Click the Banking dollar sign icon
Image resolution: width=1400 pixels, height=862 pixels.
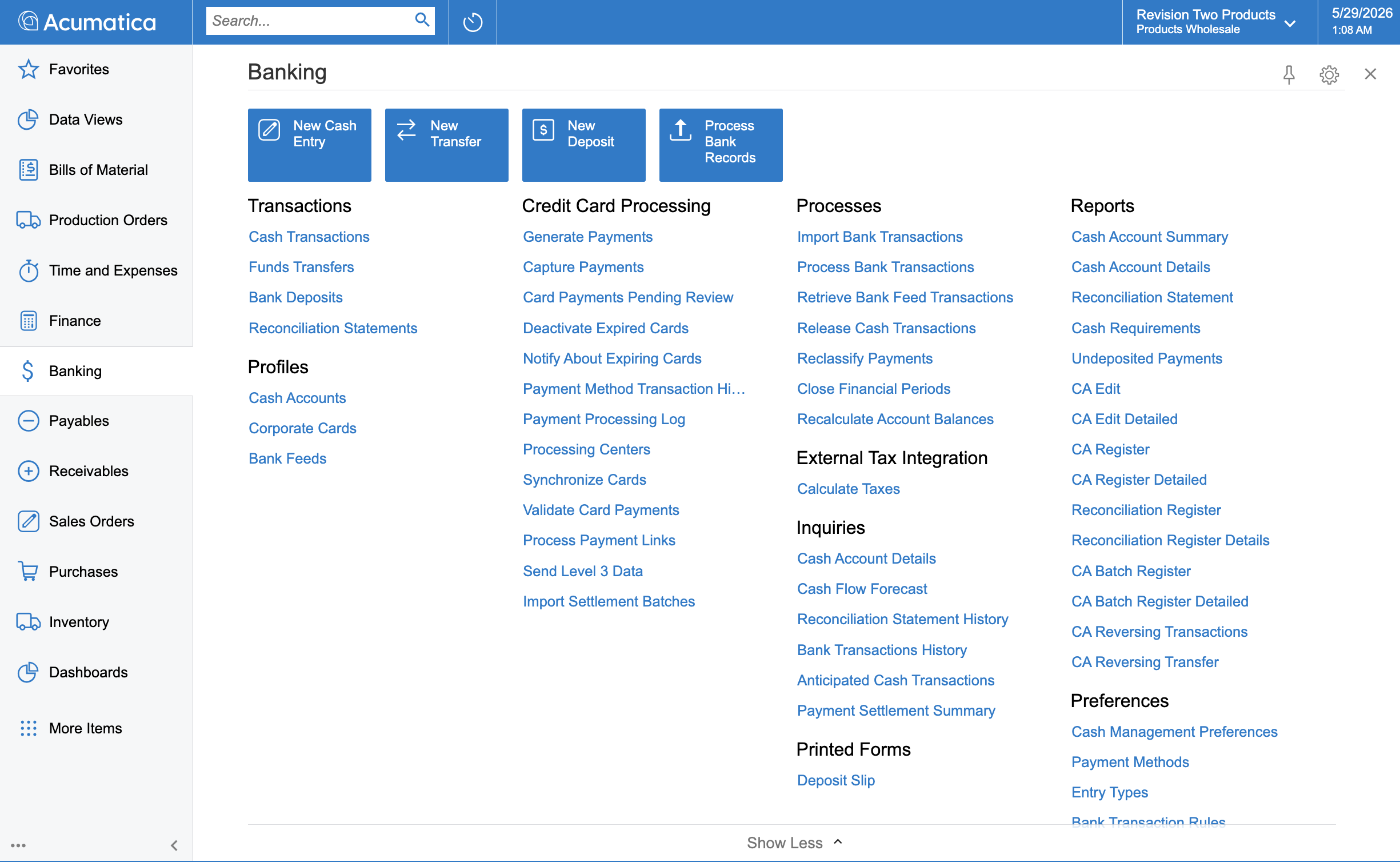27,371
